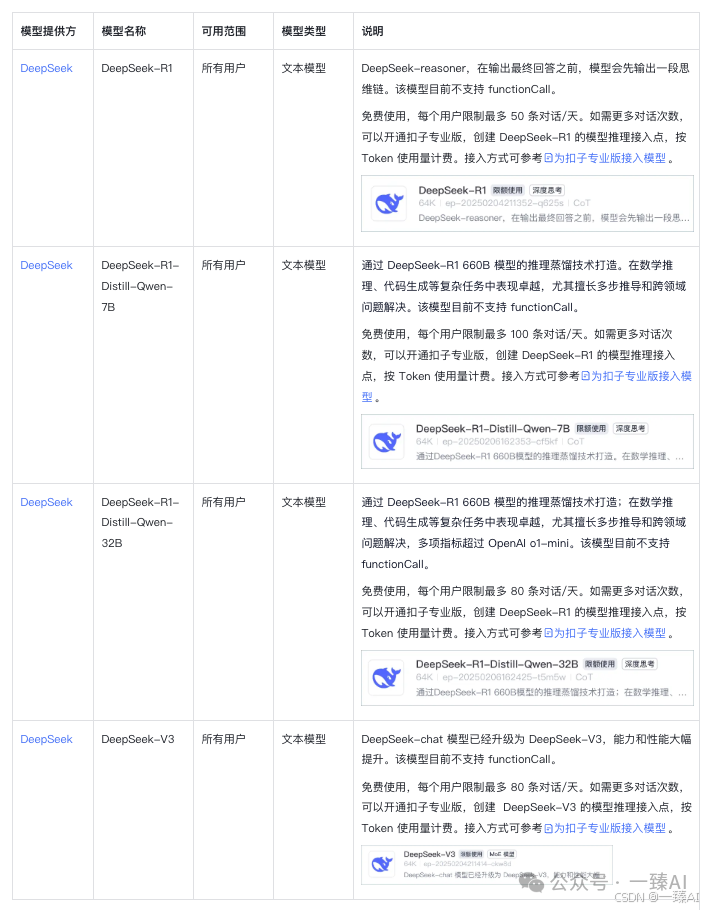
Task: Select DeepSeek-V3 card title
Action: [x=429, y=854]
